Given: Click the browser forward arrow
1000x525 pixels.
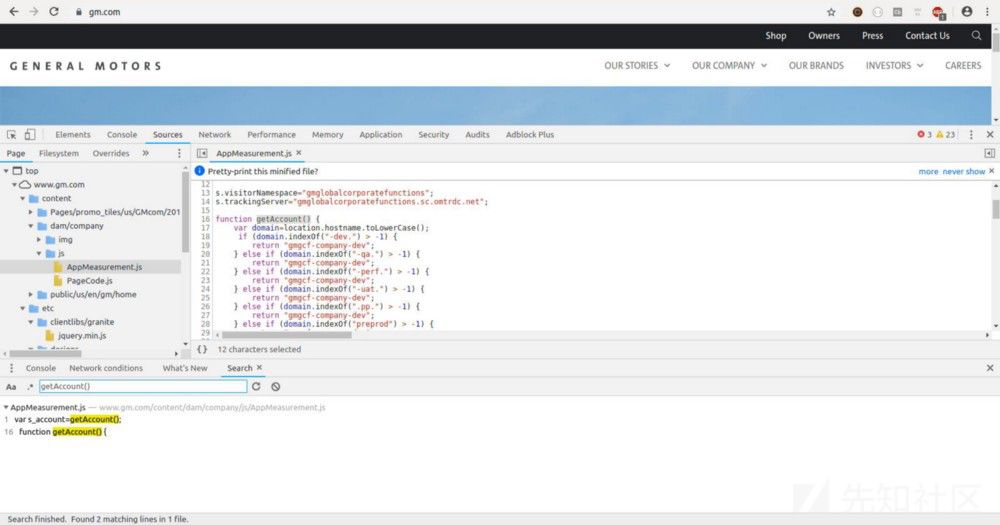Looking at the screenshot, I should click(34, 11).
